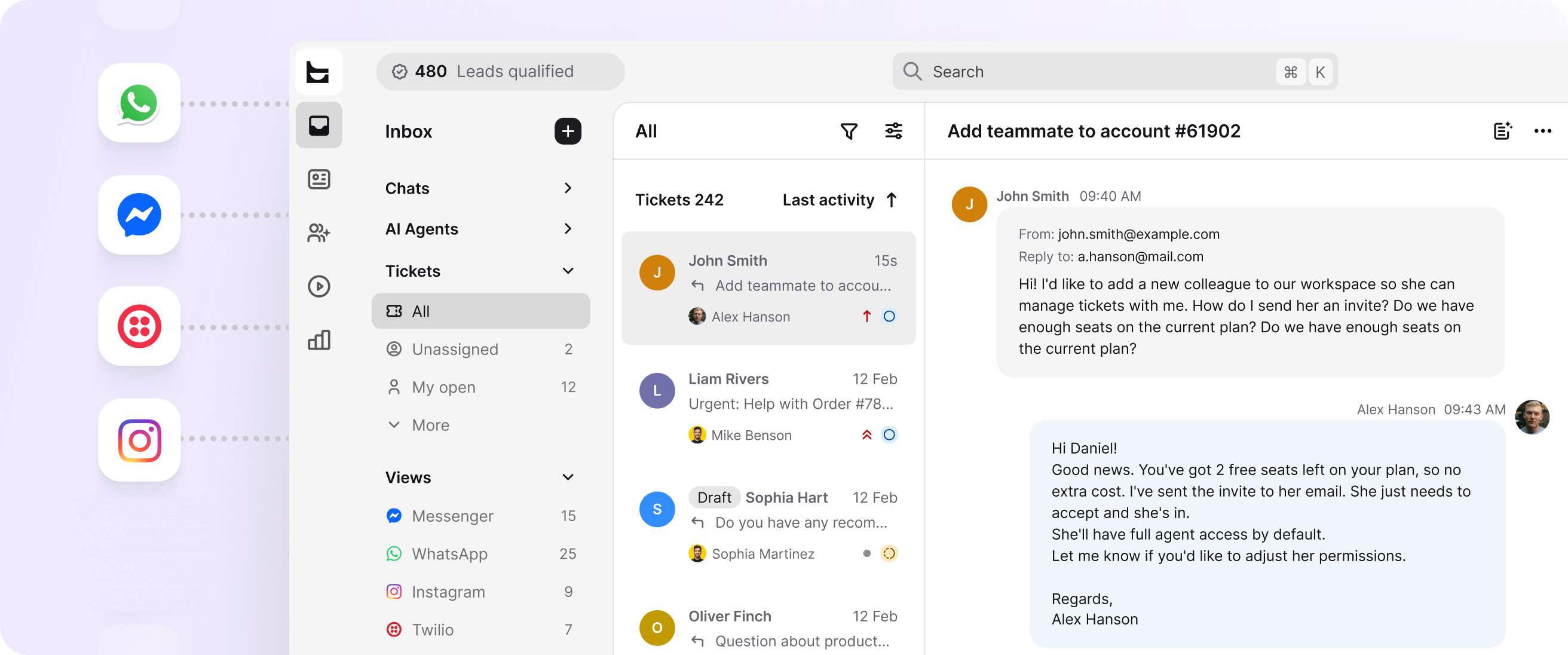
Task: Click the a.hanson@mail.com reply-to address
Action: pos(1140,257)
